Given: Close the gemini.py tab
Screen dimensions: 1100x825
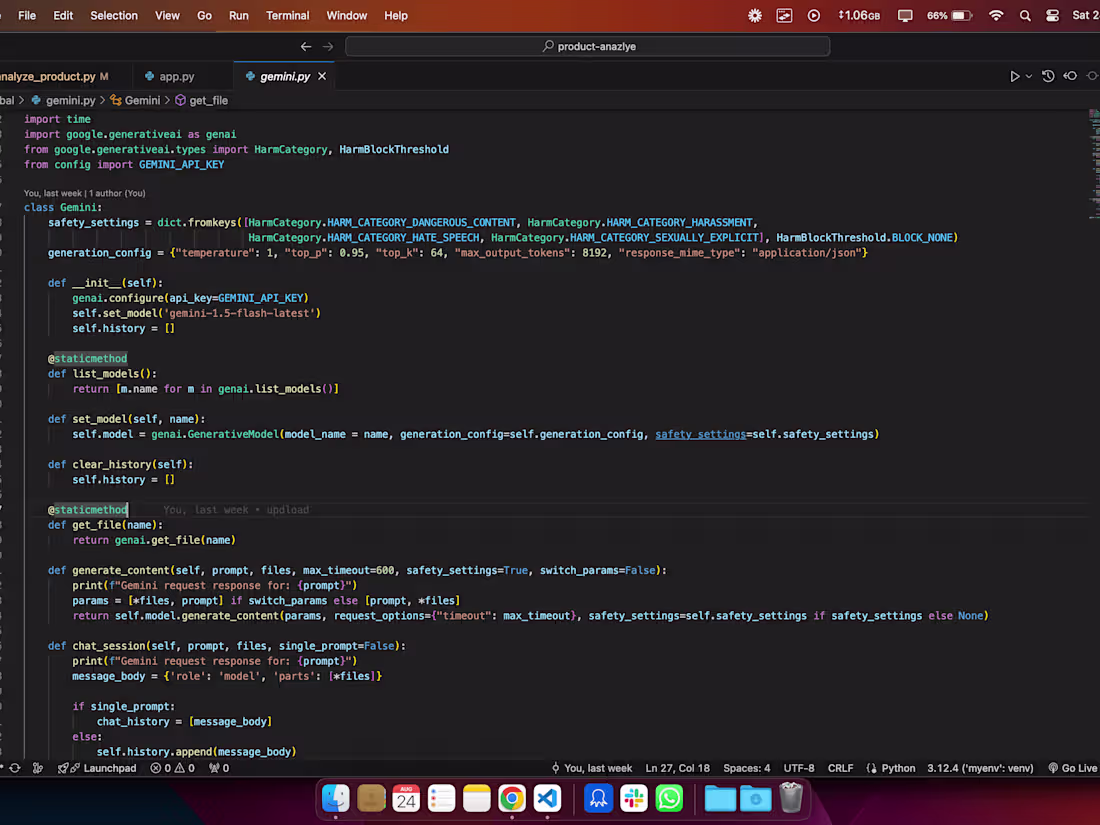Looking at the screenshot, I should 322,76.
